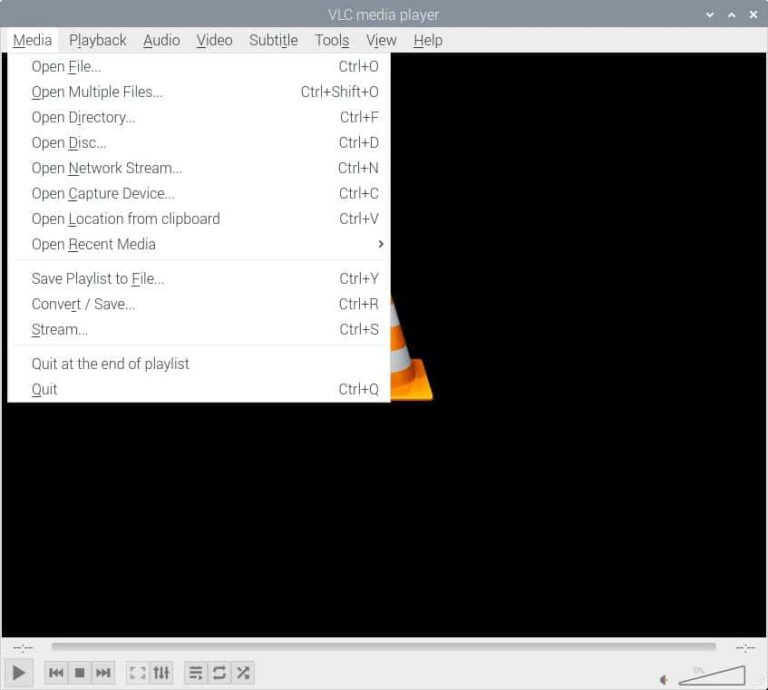Image resolution: width=768 pixels, height=690 pixels.
Task: Toggle loop repeat mode
Action: 219,673
